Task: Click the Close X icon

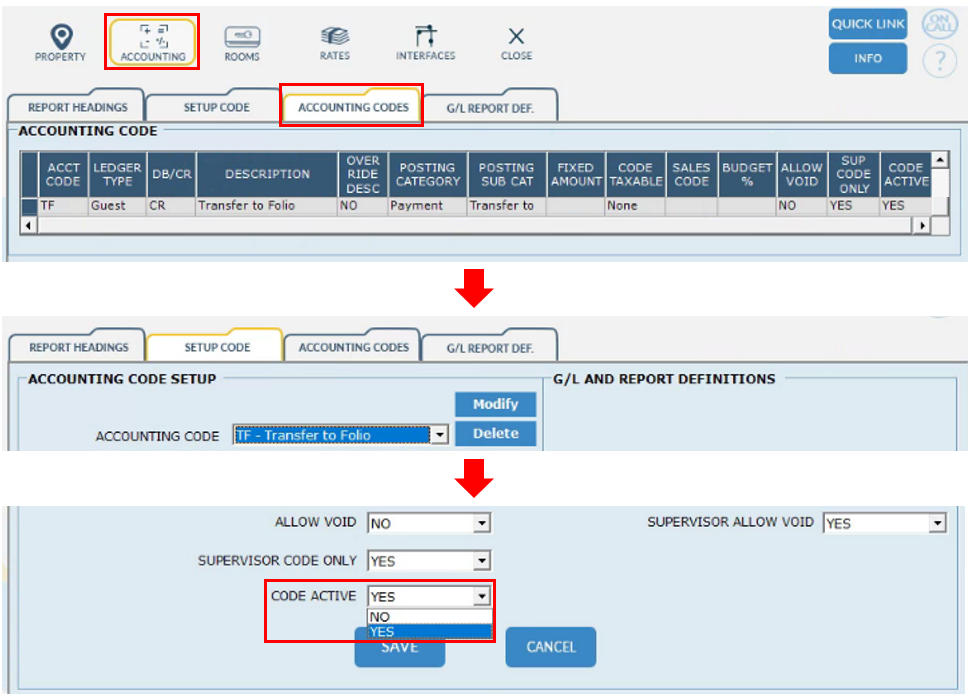Action: 516,43
